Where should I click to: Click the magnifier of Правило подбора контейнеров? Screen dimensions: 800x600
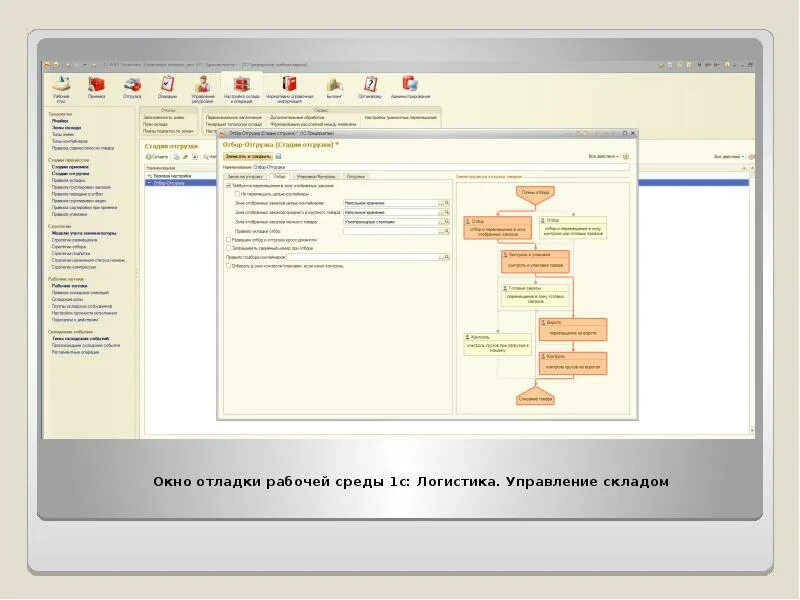point(447,257)
